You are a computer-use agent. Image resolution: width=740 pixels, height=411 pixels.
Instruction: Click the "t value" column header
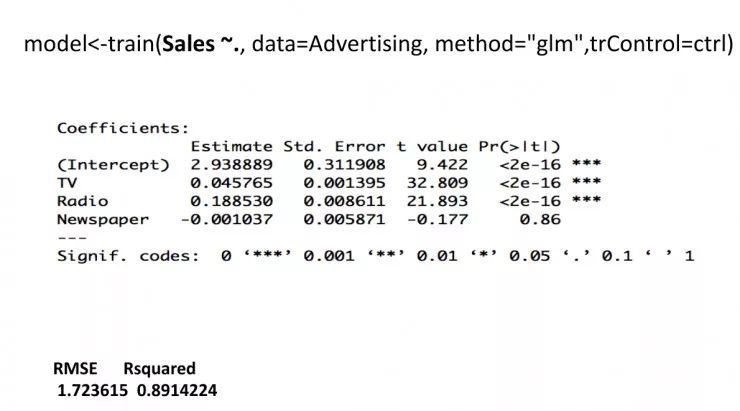432,146
